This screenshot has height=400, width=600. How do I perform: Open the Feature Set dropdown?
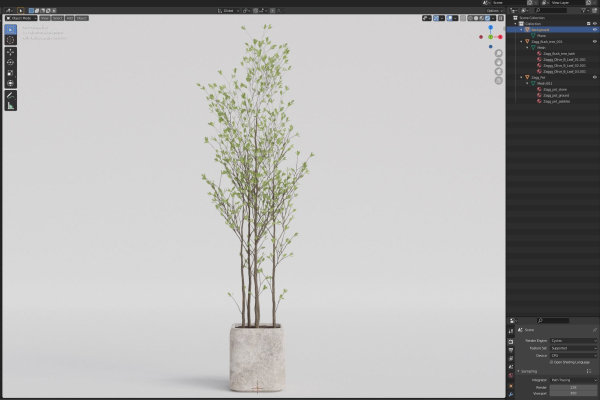[573, 348]
